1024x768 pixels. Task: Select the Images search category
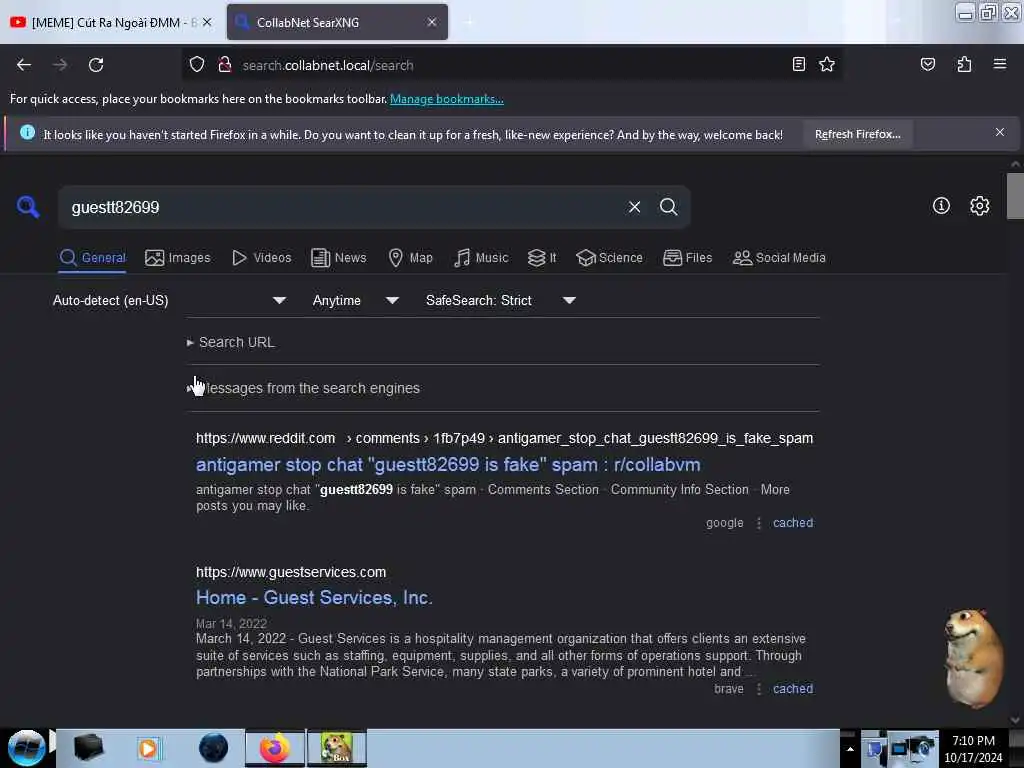178,258
